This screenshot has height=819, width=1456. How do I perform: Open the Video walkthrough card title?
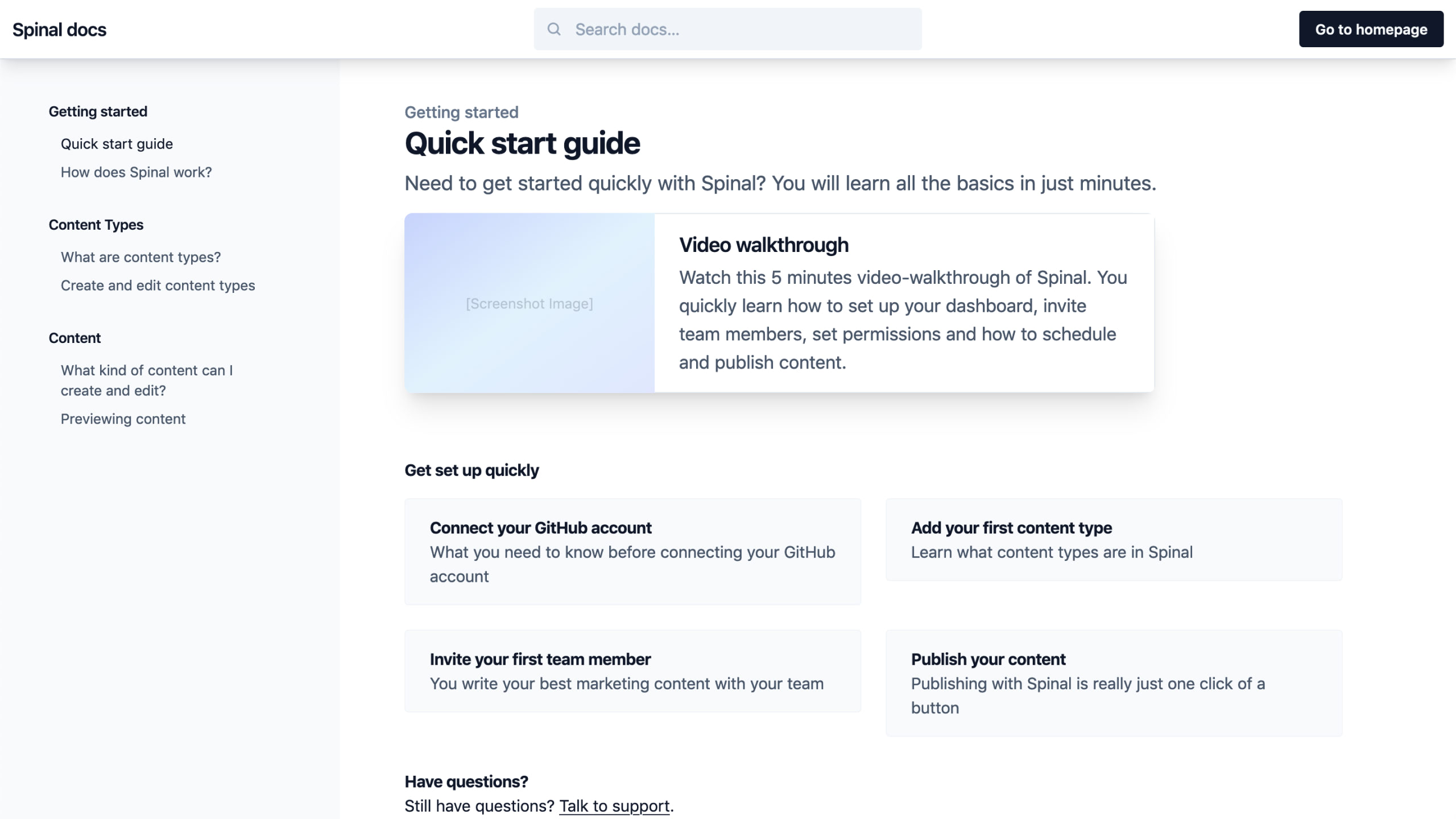pyautogui.click(x=763, y=245)
